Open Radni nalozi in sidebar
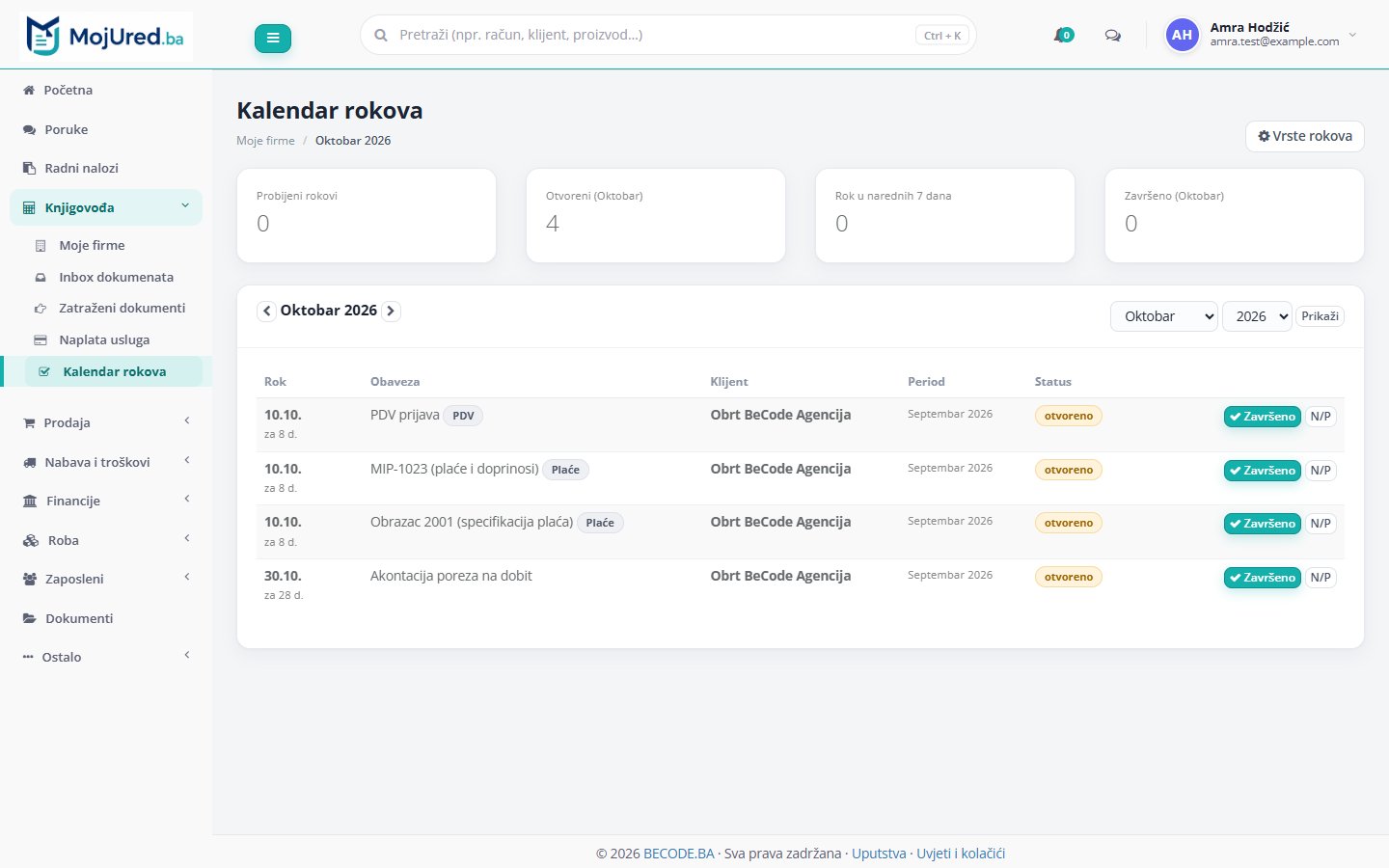The width and height of the screenshot is (1389, 868). 106,168
